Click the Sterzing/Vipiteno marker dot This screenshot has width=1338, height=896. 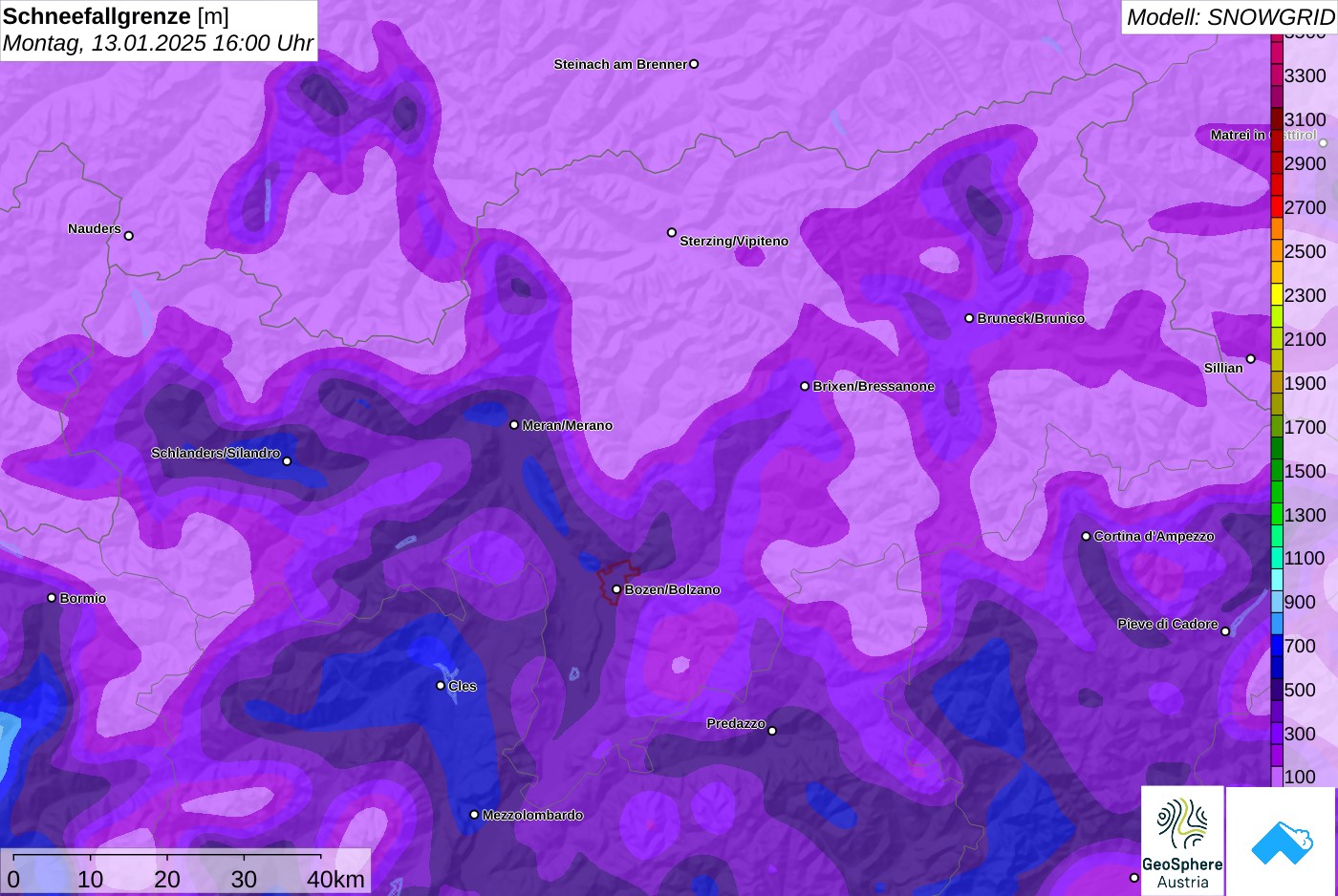coord(672,232)
